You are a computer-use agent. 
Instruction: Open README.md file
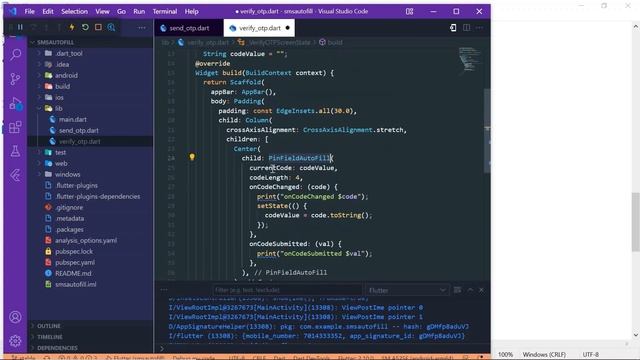click(x=73, y=273)
